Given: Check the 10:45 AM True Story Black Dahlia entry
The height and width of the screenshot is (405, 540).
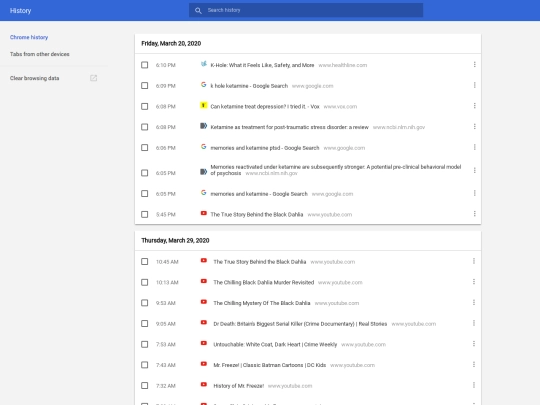Looking at the screenshot, I should 145,262.
